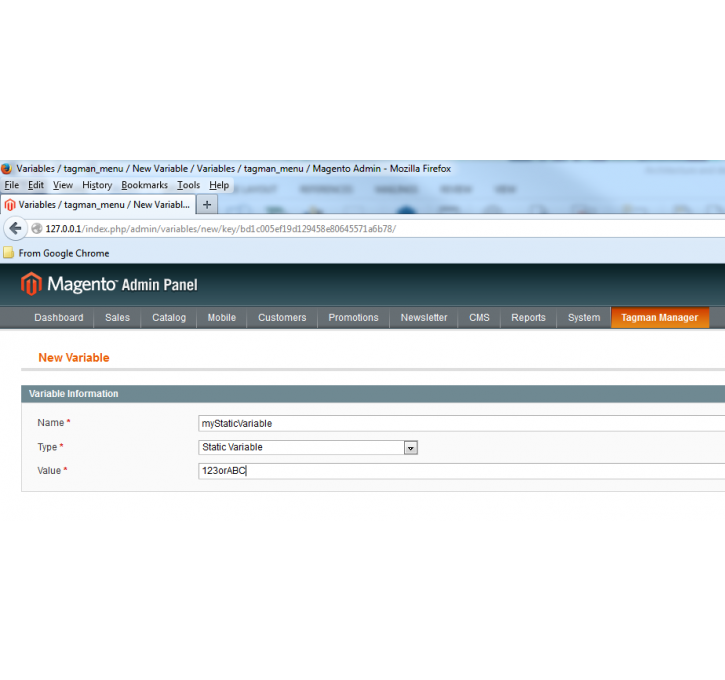Open the History menu
Screen dimensions: 725x680
click(x=97, y=185)
